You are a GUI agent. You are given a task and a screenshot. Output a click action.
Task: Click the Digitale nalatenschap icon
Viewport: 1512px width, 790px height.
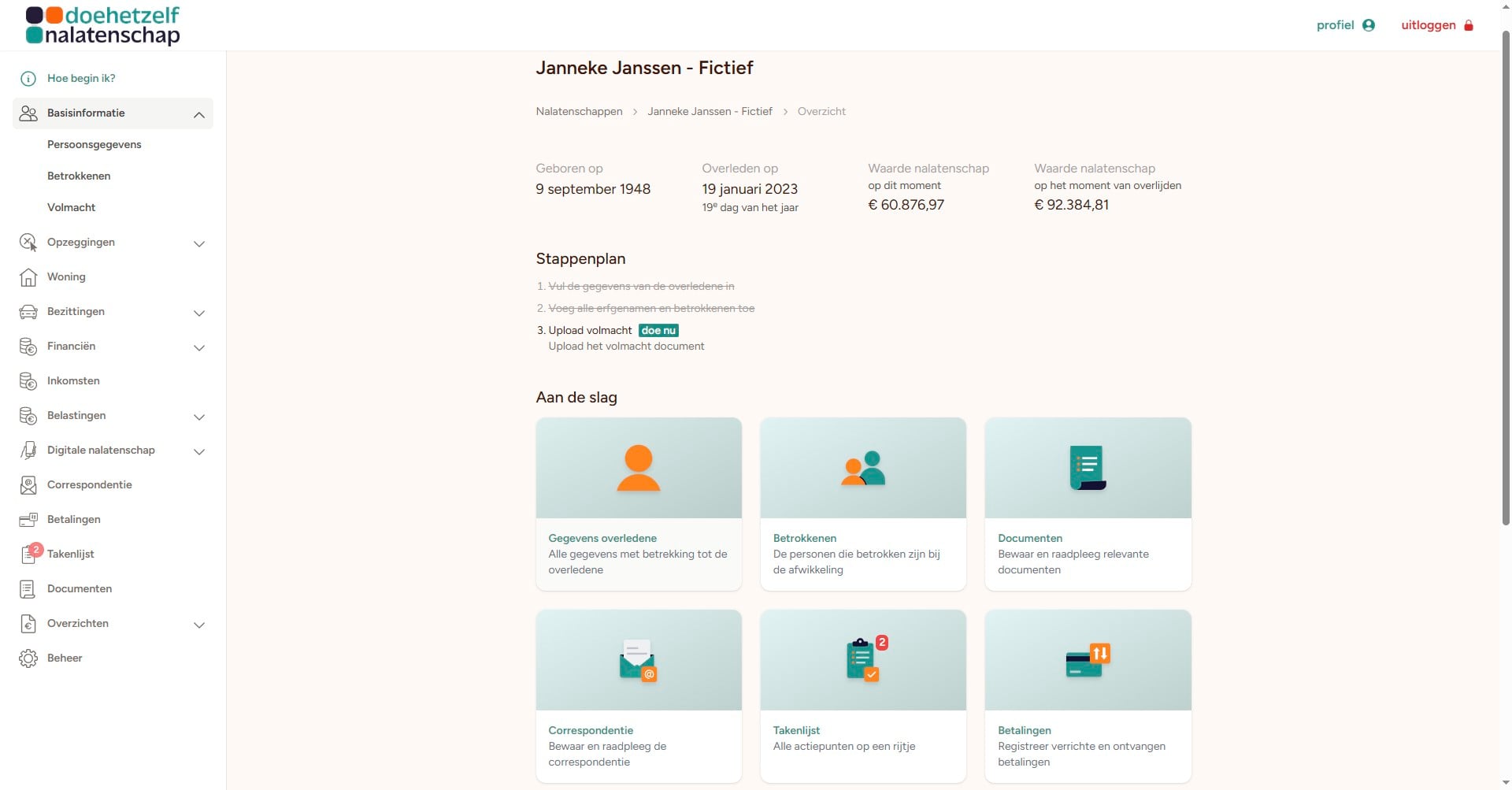click(28, 451)
